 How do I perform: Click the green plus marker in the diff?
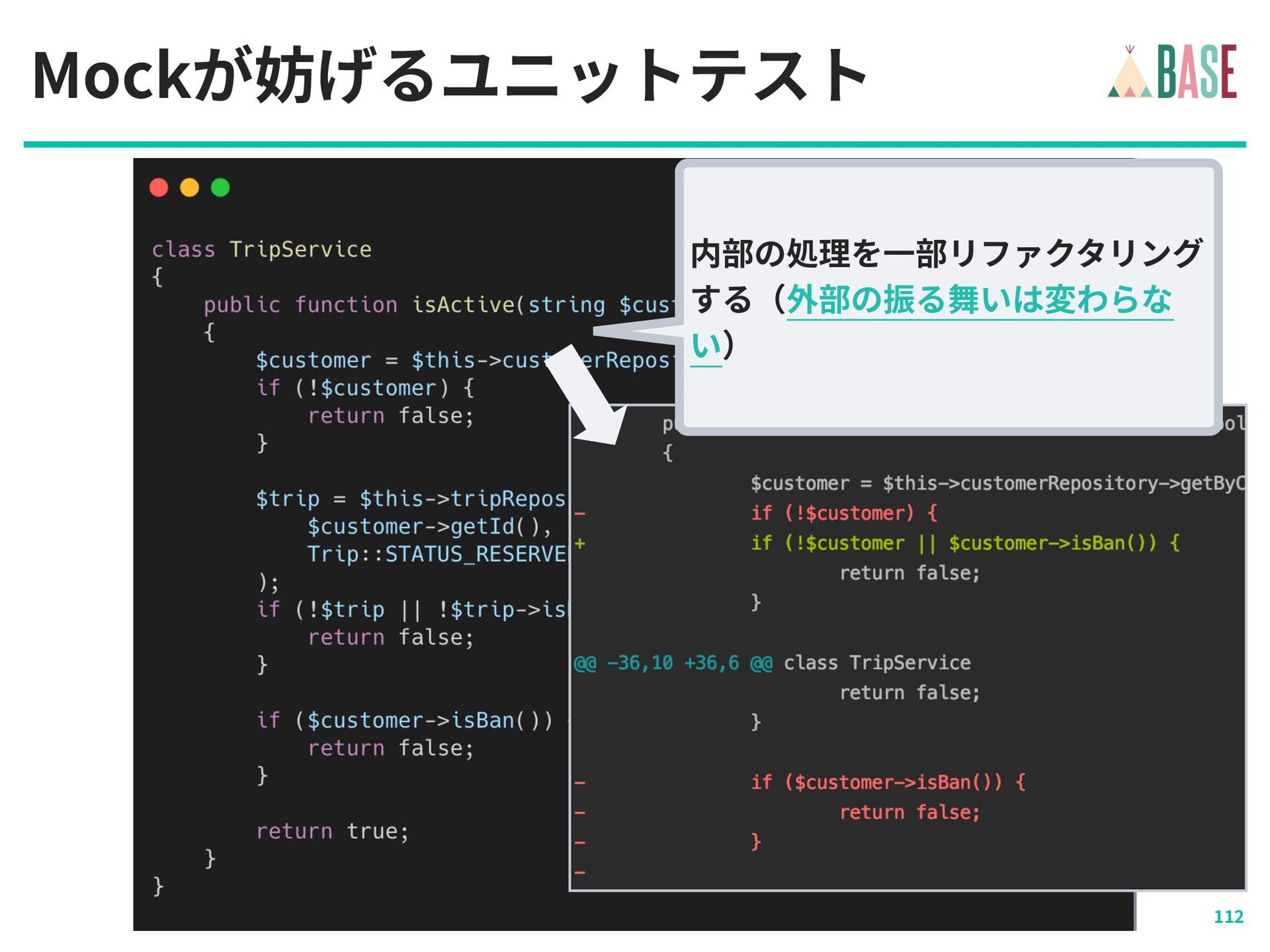point(580,543)
